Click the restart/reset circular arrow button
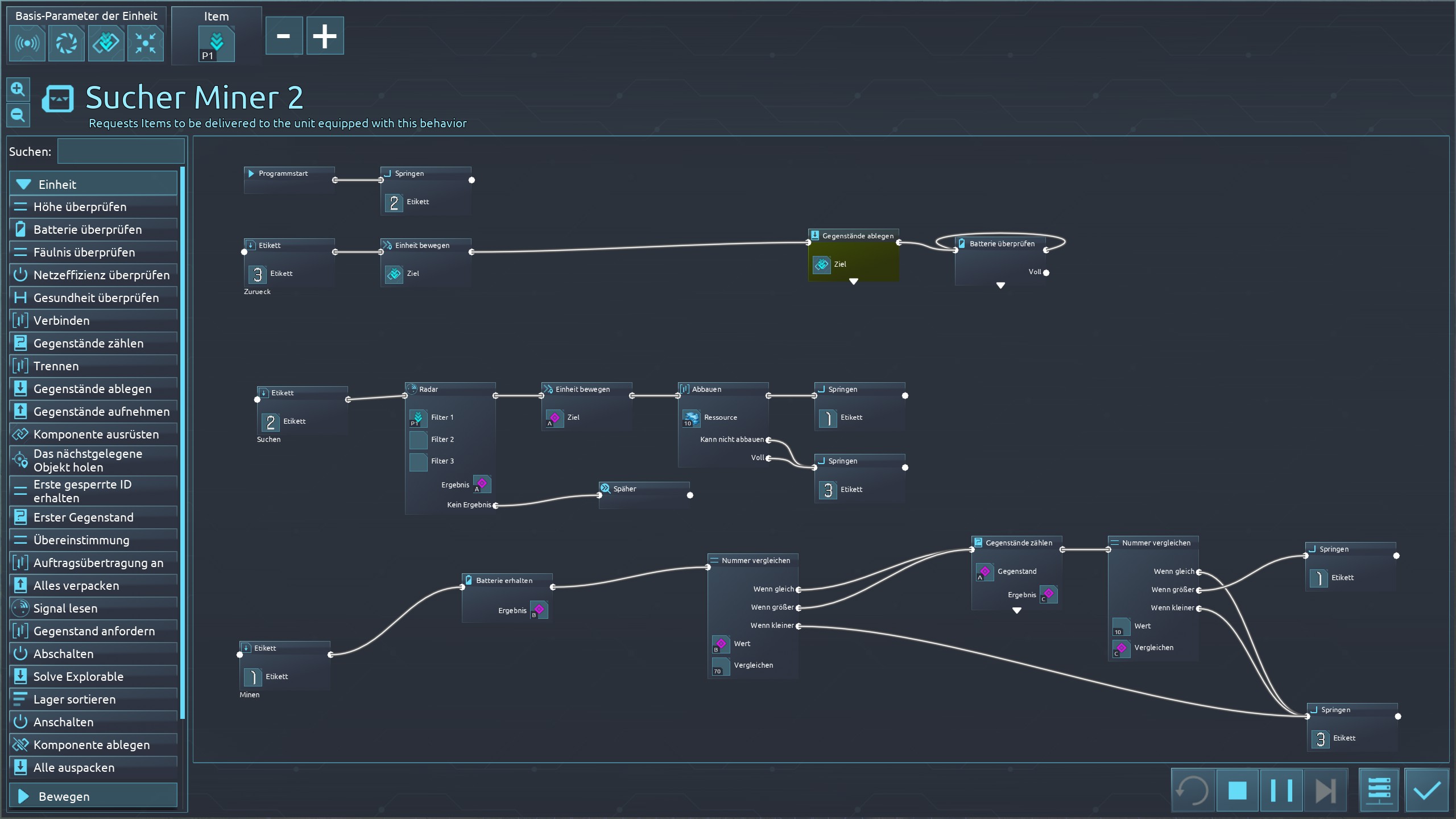The width and height of the screenshot is (1456, 819). pyautogui.click(x=1193, y=790)
